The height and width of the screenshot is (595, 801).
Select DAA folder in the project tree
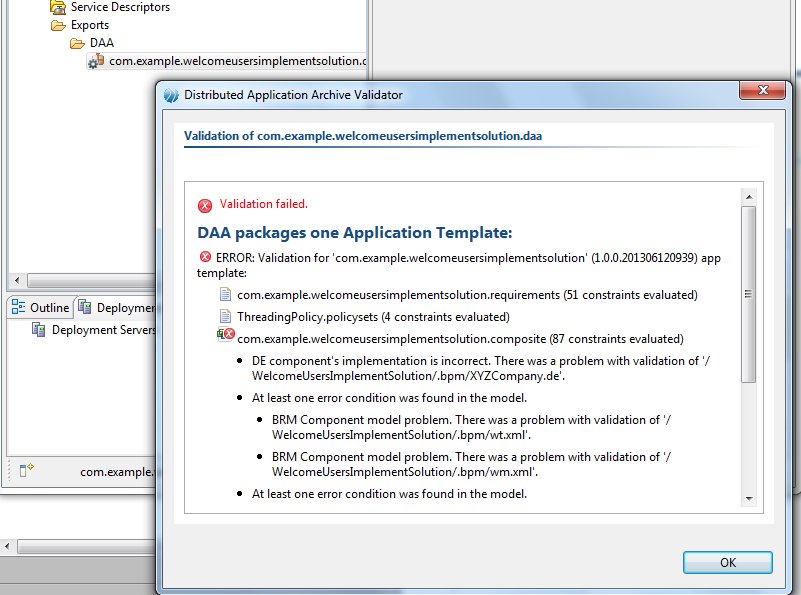tap(102, 43)
